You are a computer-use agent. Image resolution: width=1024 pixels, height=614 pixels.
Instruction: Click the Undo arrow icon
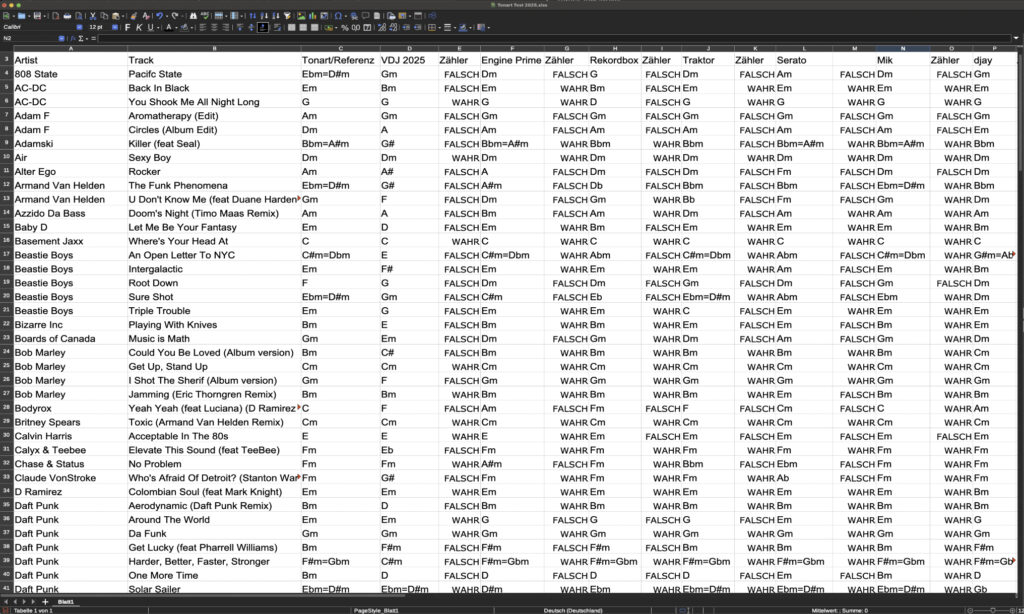tap(159, 16)
